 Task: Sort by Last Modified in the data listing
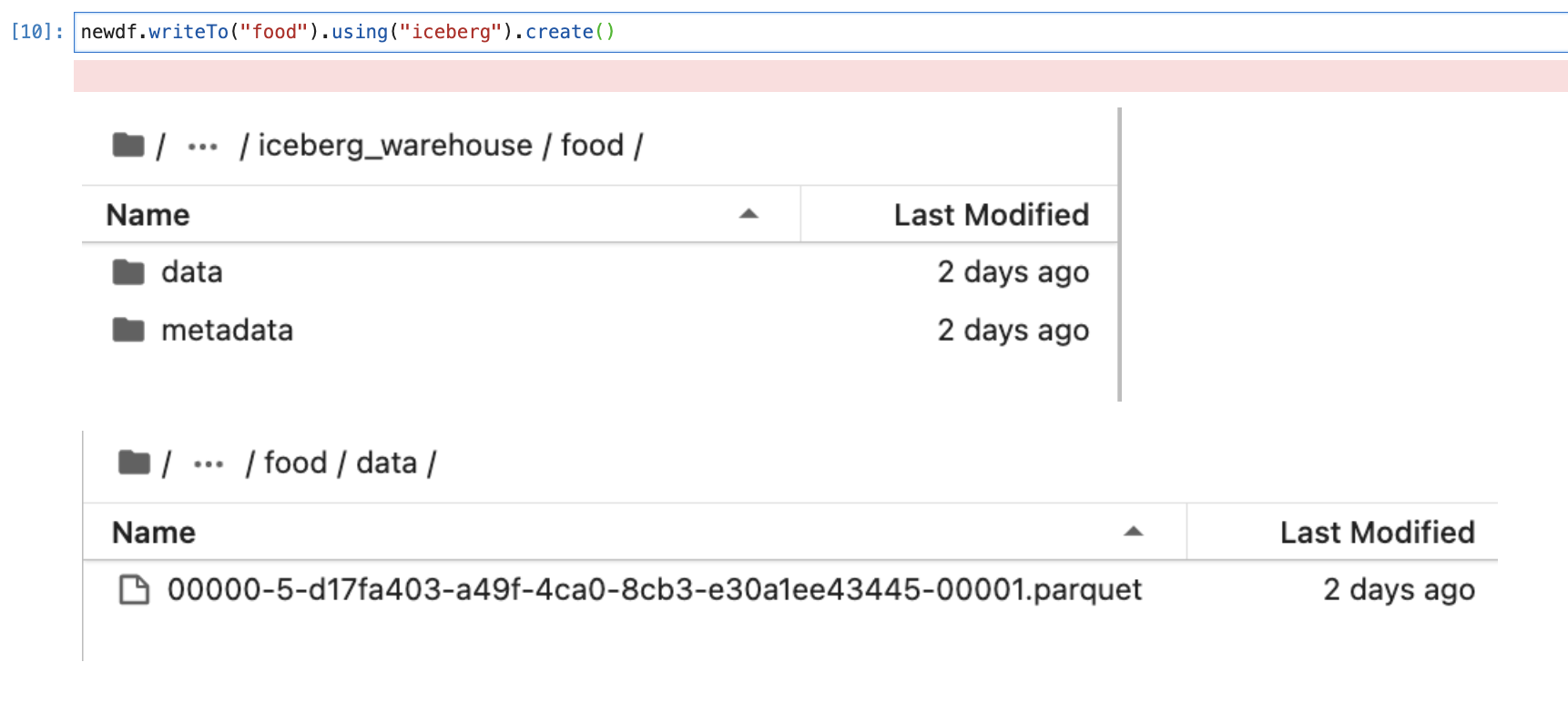pos(1376,533)
